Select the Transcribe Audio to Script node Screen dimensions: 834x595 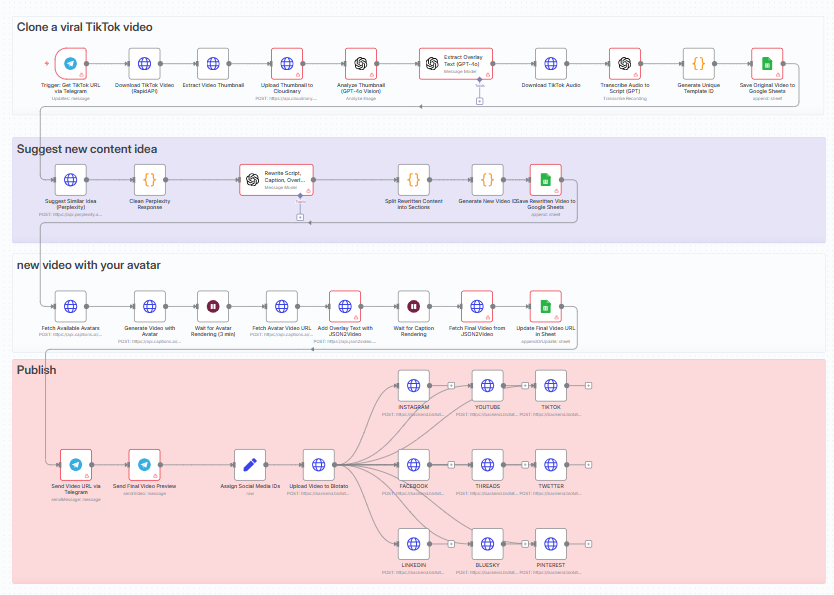tap(625, 64)
